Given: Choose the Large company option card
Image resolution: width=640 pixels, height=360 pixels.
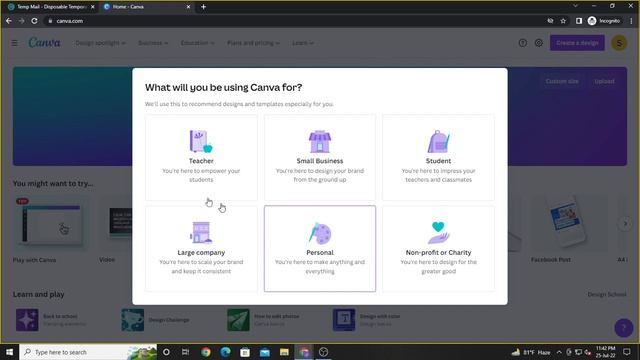Looking at the screenshot, I should click(201, 249).
